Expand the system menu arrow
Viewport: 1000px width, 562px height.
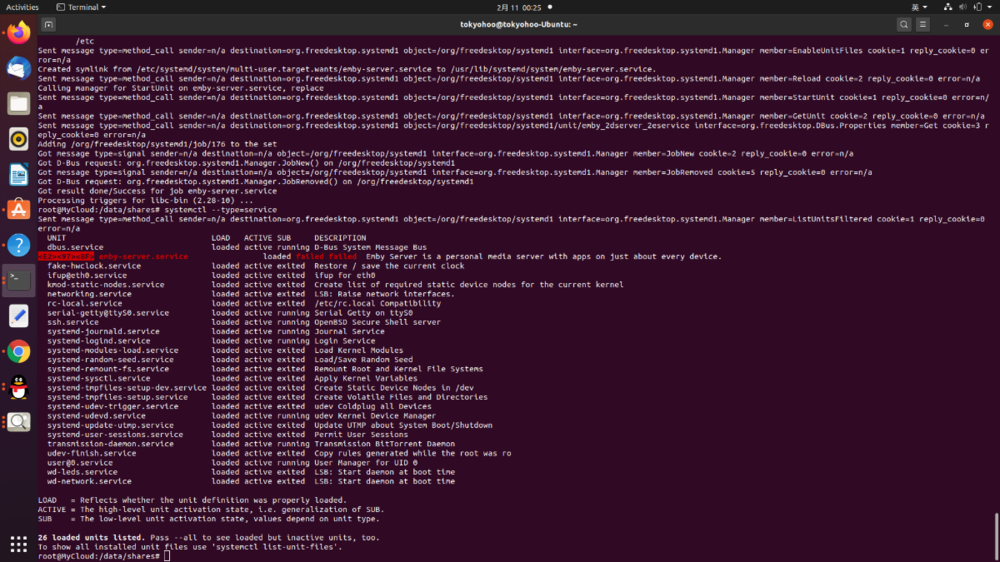click(990, 7)
